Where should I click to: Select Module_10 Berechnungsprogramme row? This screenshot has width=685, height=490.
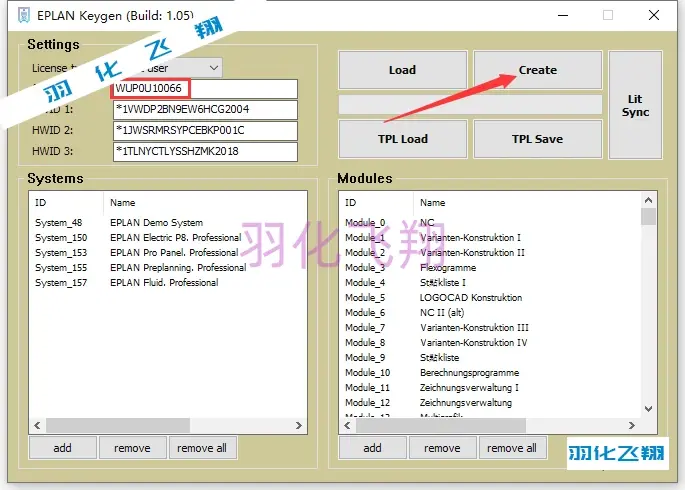click(x=490, y=373)
